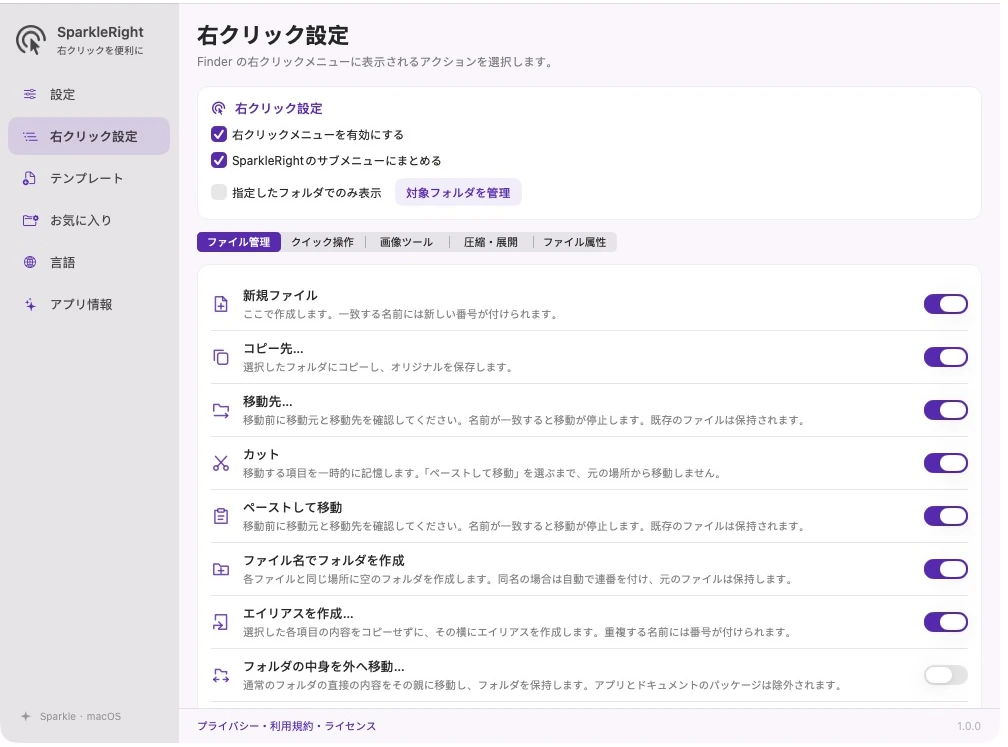Click the 新規ファイル row title
1008x747 pixels.
[x=280, y=296]
